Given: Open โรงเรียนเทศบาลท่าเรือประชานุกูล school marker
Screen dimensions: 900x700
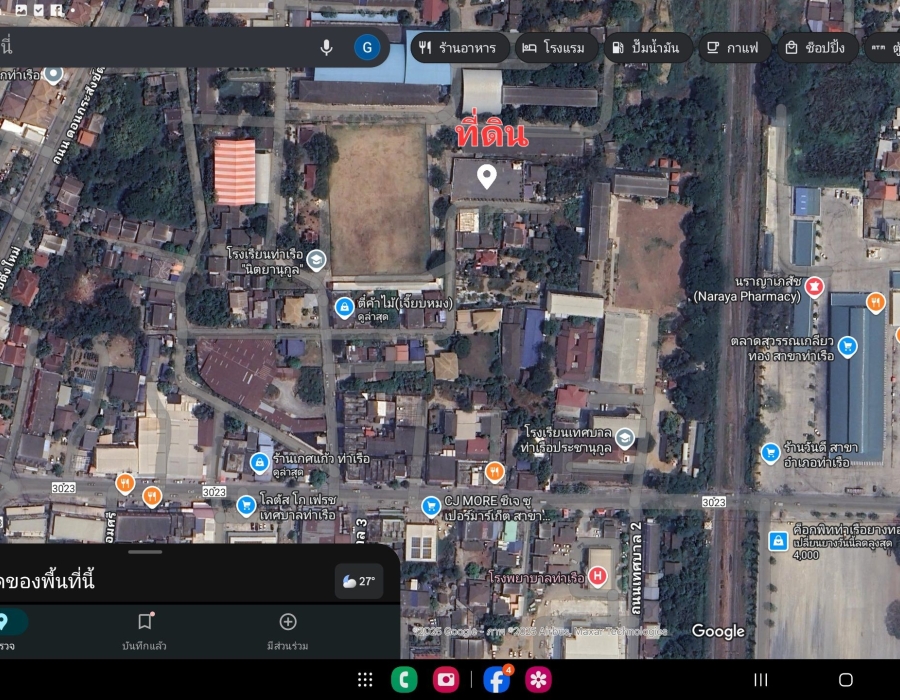Looking at the screenshot, I should tap(624, 439).
